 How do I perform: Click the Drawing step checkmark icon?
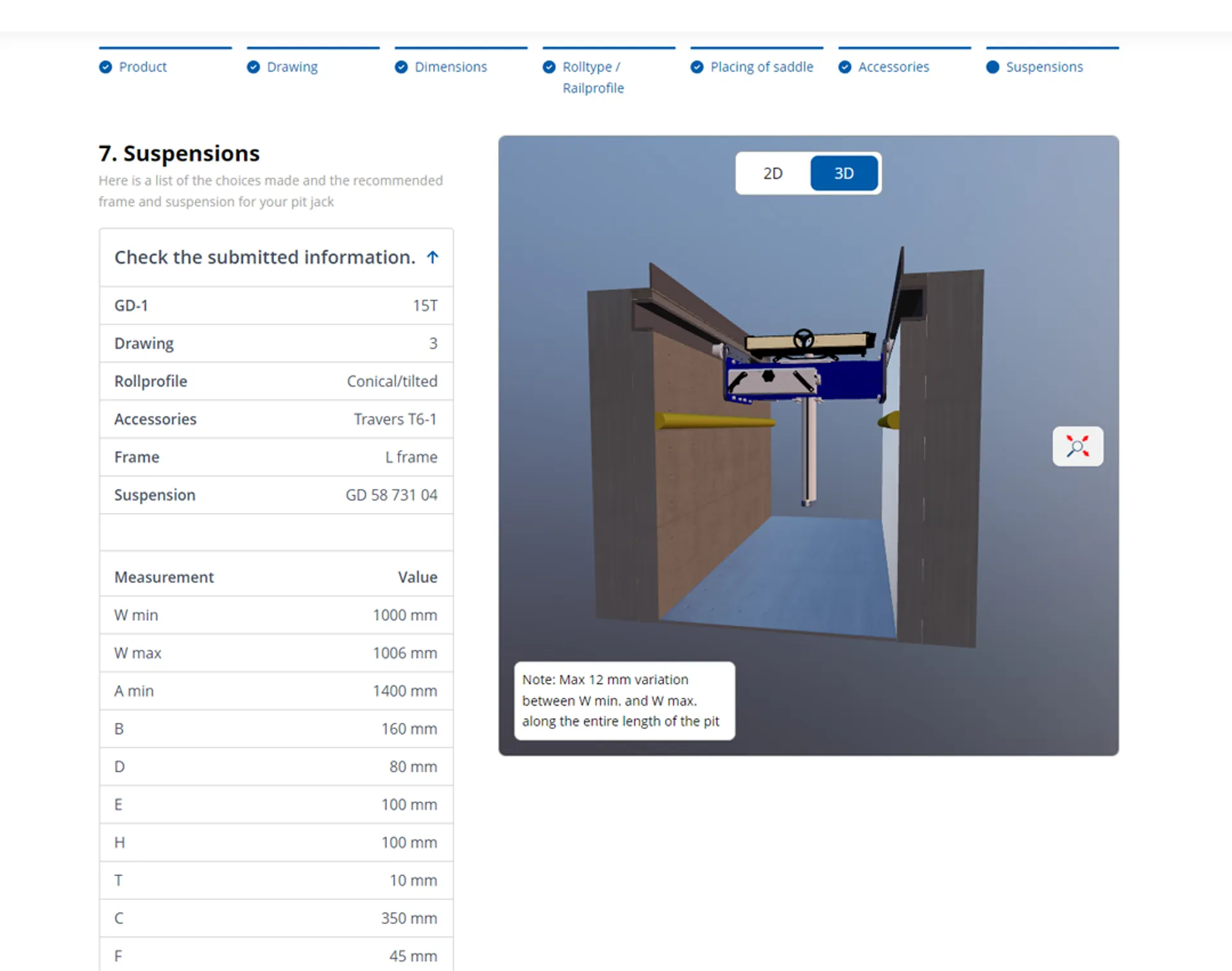pyautogui.click(x=253, y=67)
